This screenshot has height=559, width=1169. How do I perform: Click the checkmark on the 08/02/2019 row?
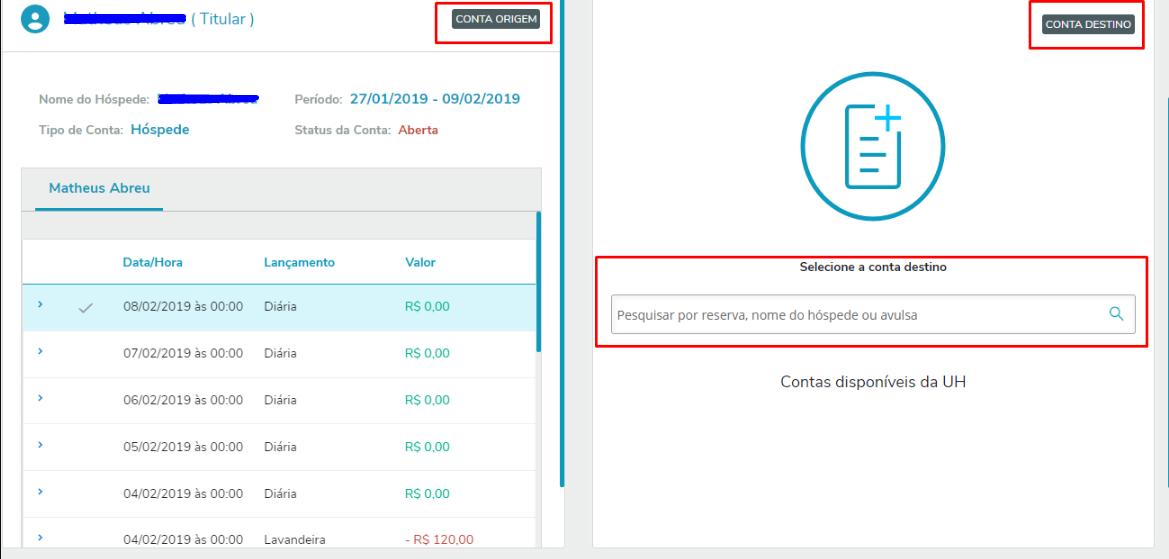(86, 307)
